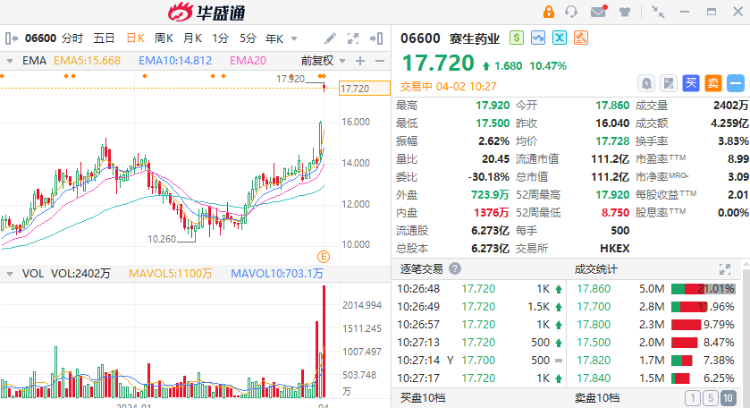
Task: Click the 10:26:48 trade row
Action: pos(480,289)
